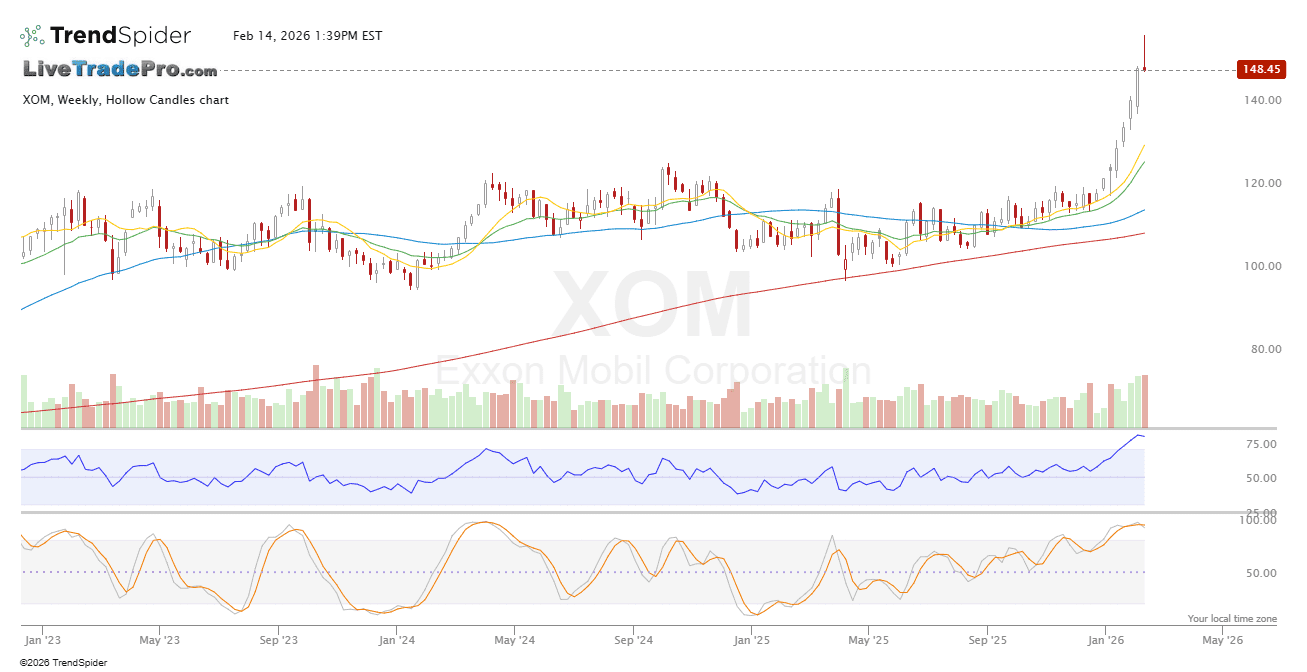Click the Jan '23 time axis label
Screen dimensions: 1307x672
tap(41, 639)
